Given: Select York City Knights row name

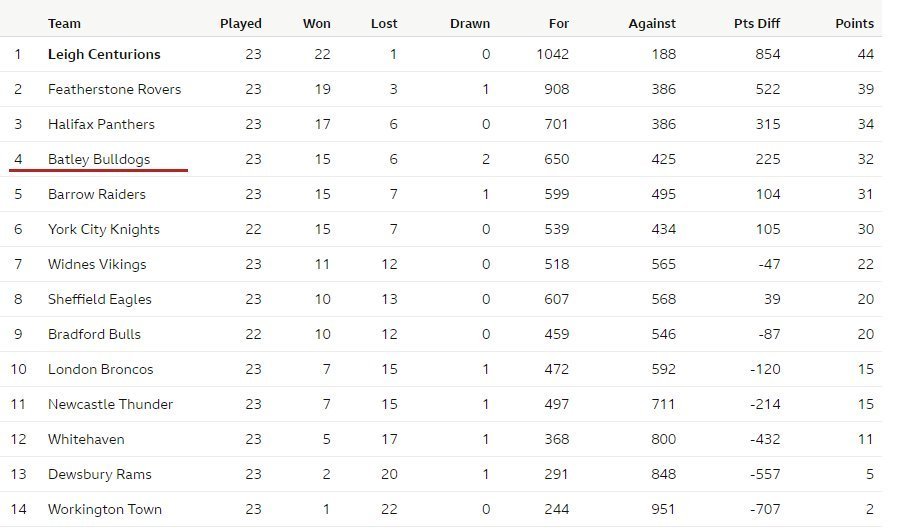Looking at the screenshot, I should [x=103, y=229].
